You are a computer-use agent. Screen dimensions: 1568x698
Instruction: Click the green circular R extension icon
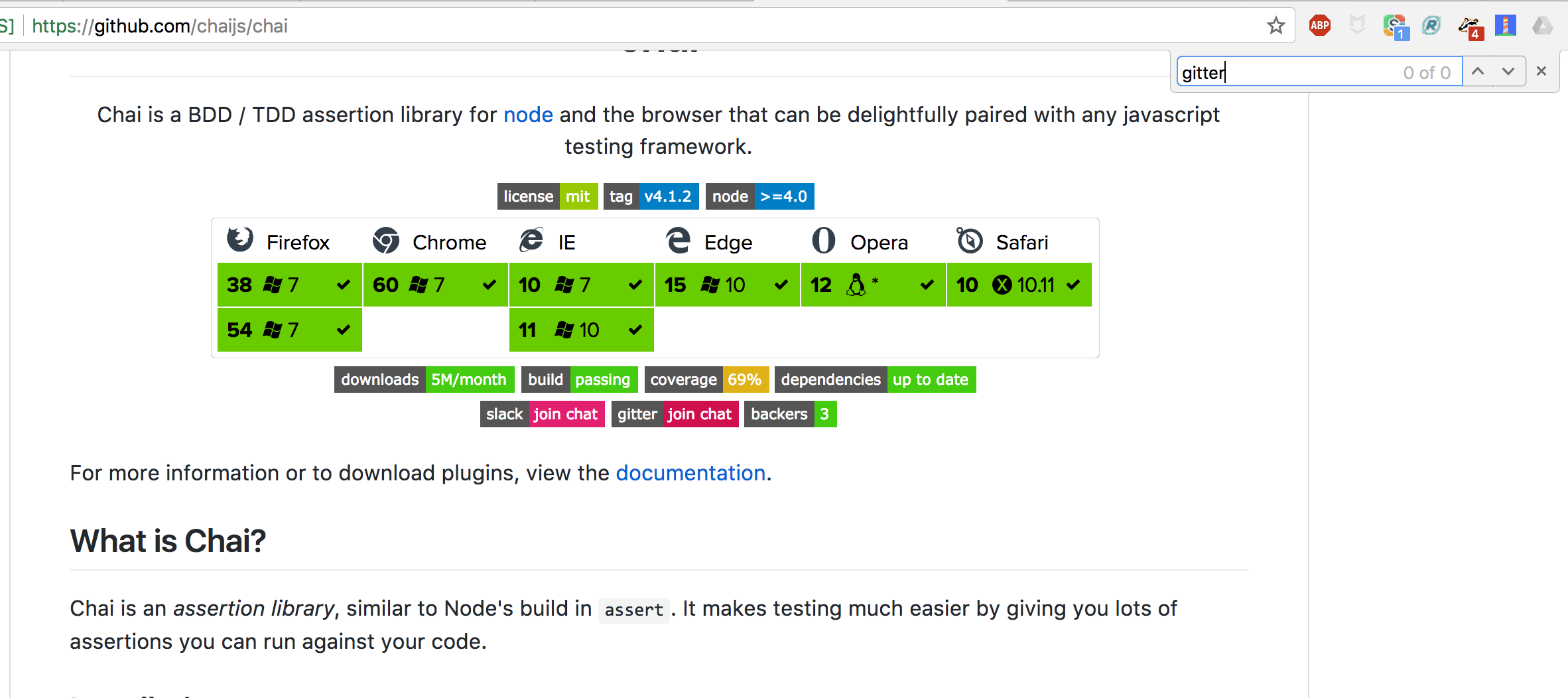coord(1431,26)
